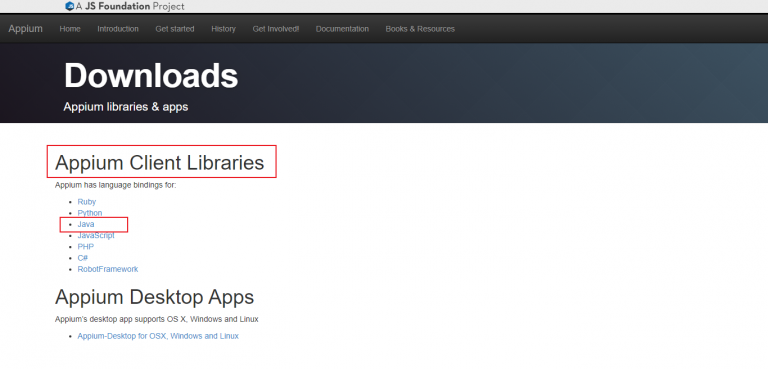Click 'Appium has language bindings for:' text

click(x=116, y=185)
